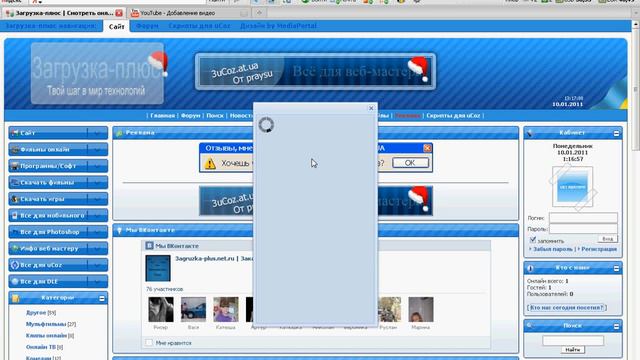Viewport: 640px width, 360px height.
Task: Click the Загрузка-плюс site logo
Action: pyautogui.click(x=98, y=73)
